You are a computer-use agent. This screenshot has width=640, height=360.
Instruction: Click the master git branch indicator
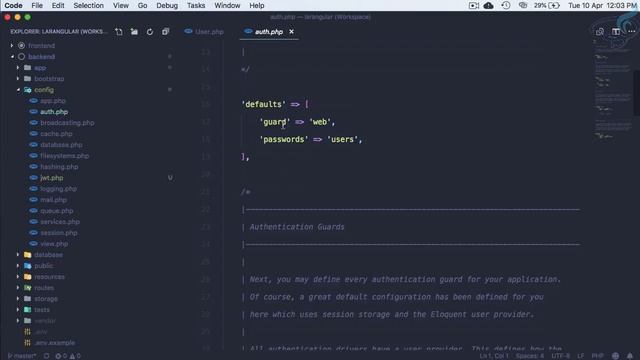point(22,356)
